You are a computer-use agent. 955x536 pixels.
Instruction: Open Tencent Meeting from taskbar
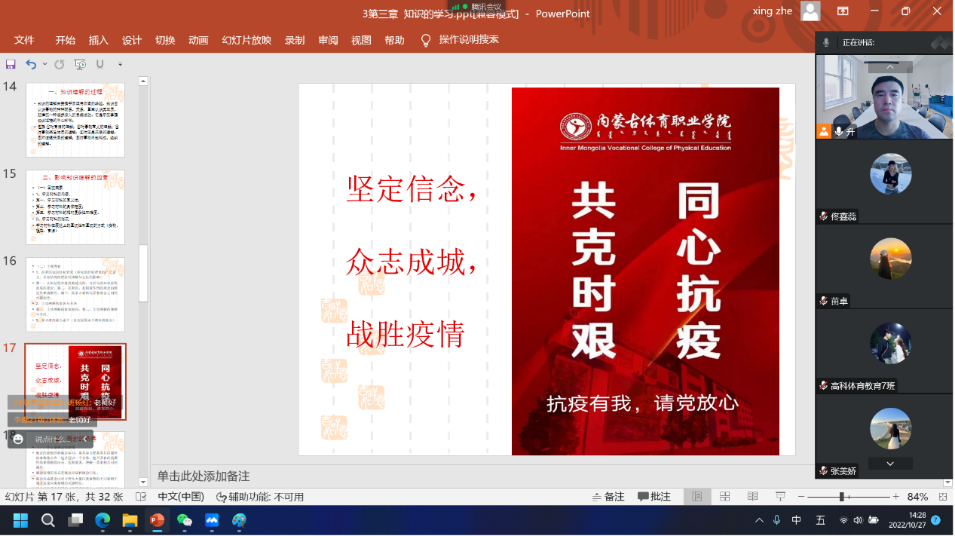[211, 521]
